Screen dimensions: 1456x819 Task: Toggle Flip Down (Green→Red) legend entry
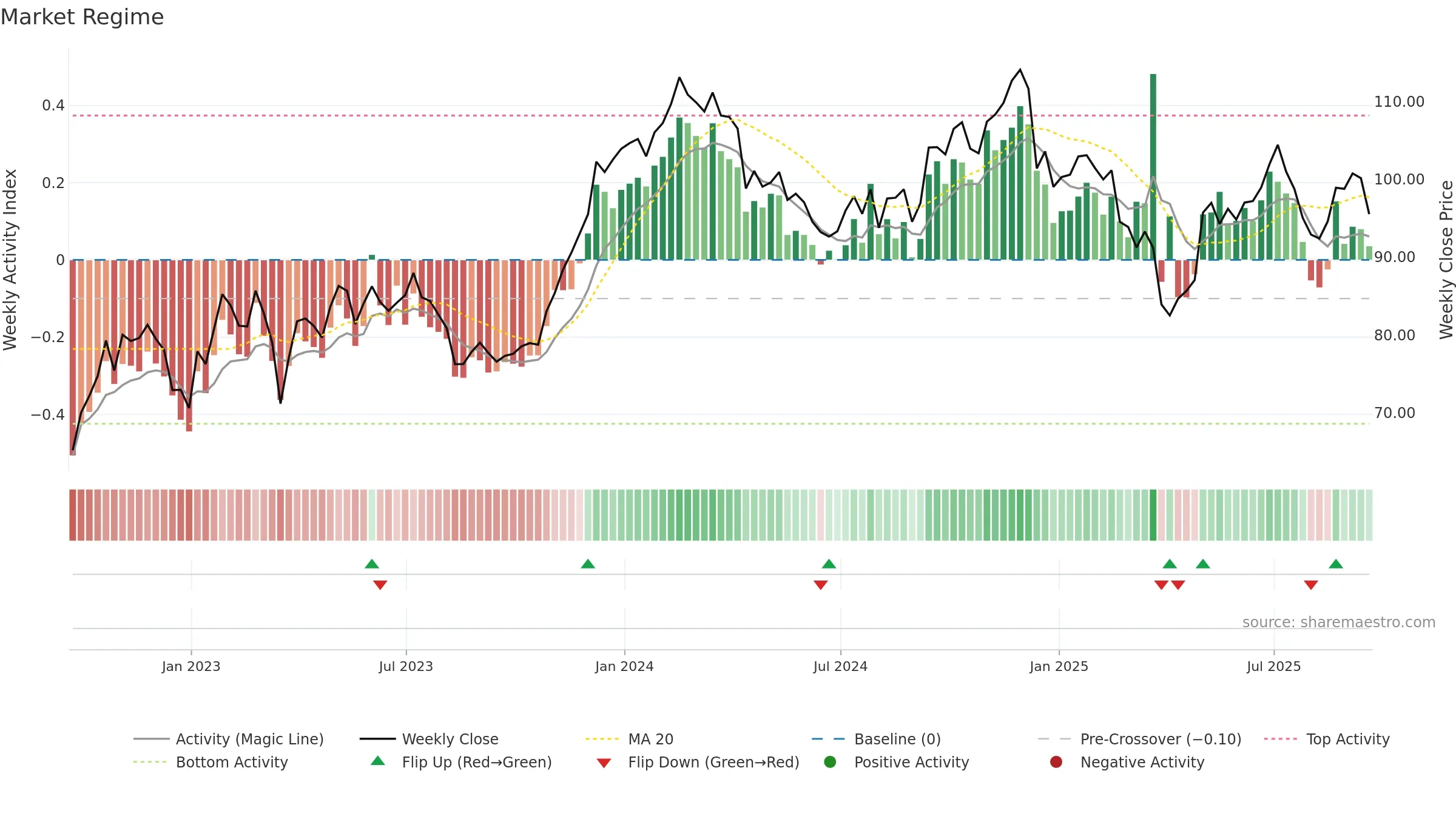point(698,762)
